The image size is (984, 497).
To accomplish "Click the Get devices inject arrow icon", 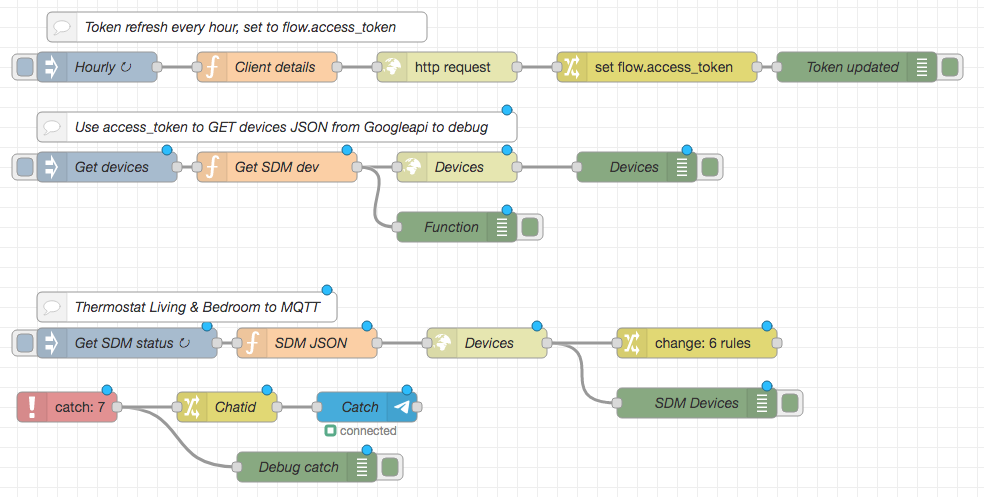I will point(50,167).
